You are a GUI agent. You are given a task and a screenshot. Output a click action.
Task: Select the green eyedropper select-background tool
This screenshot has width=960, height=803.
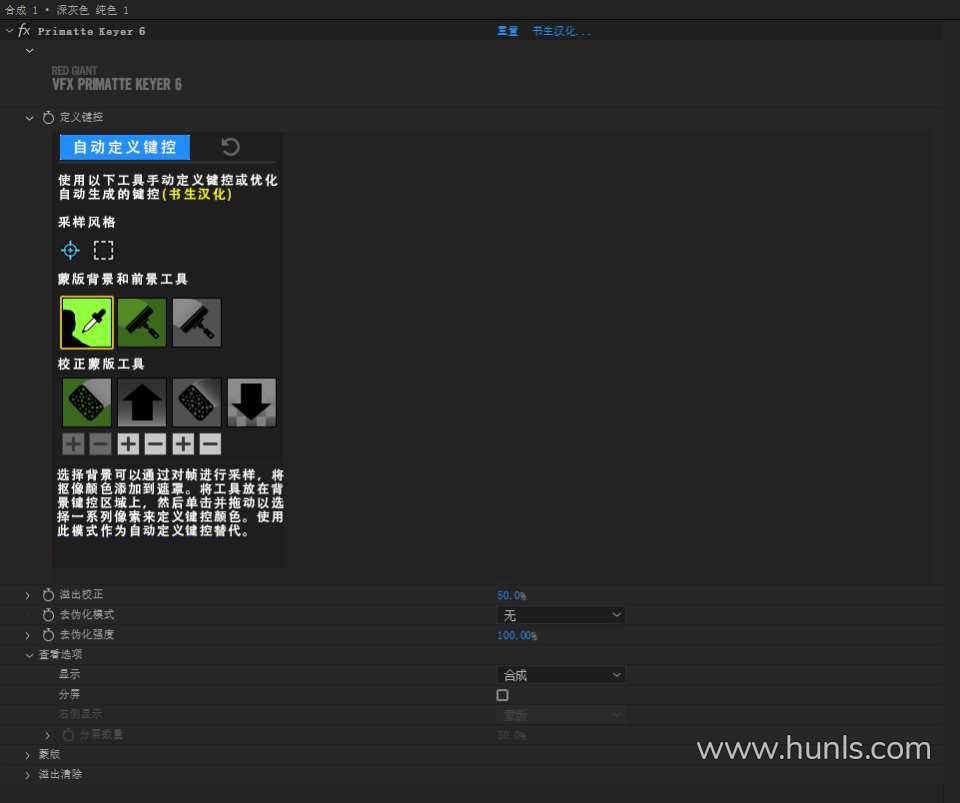click(87, 323)
